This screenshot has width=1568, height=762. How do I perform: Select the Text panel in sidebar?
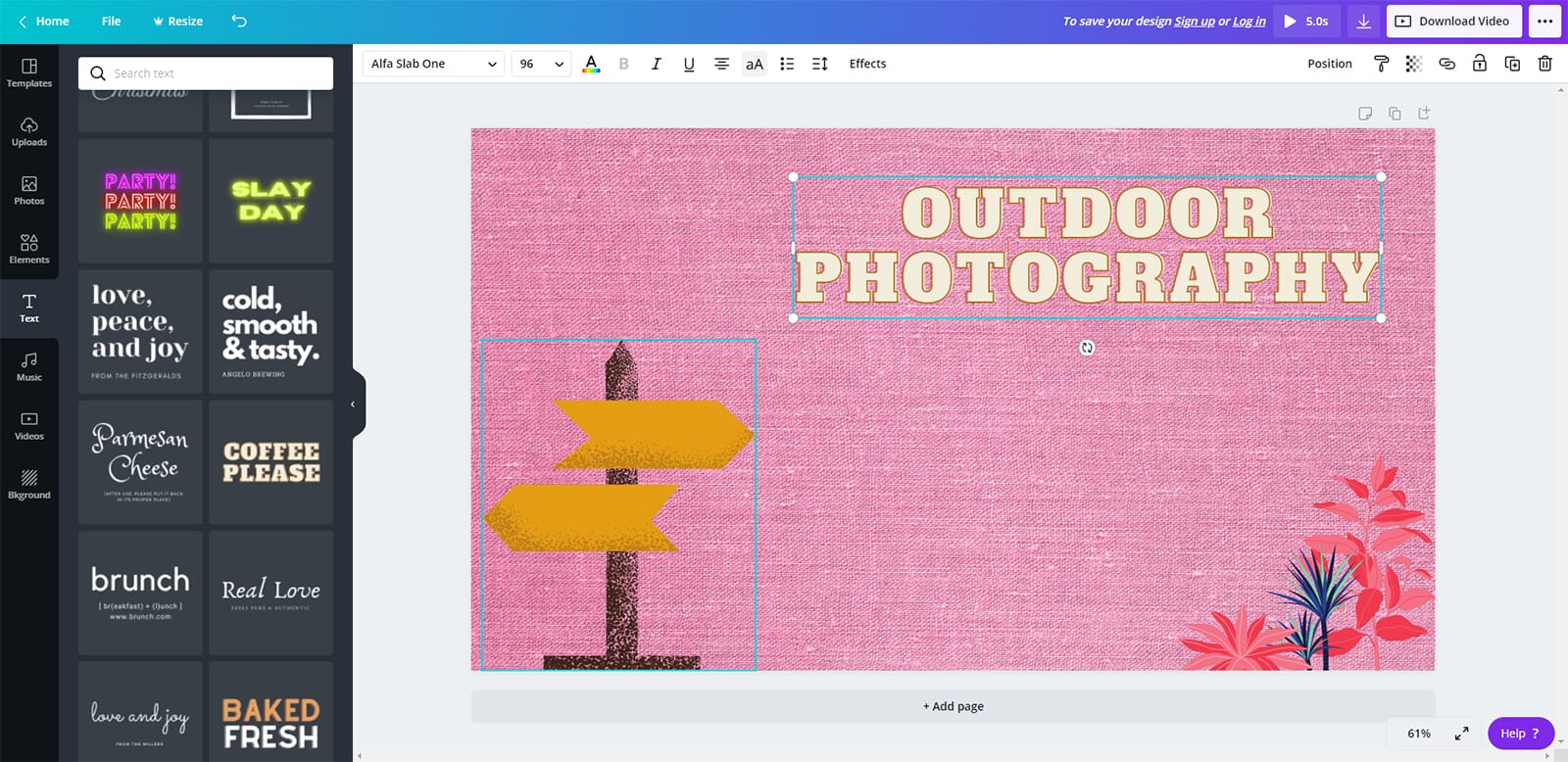click(29, 309)
